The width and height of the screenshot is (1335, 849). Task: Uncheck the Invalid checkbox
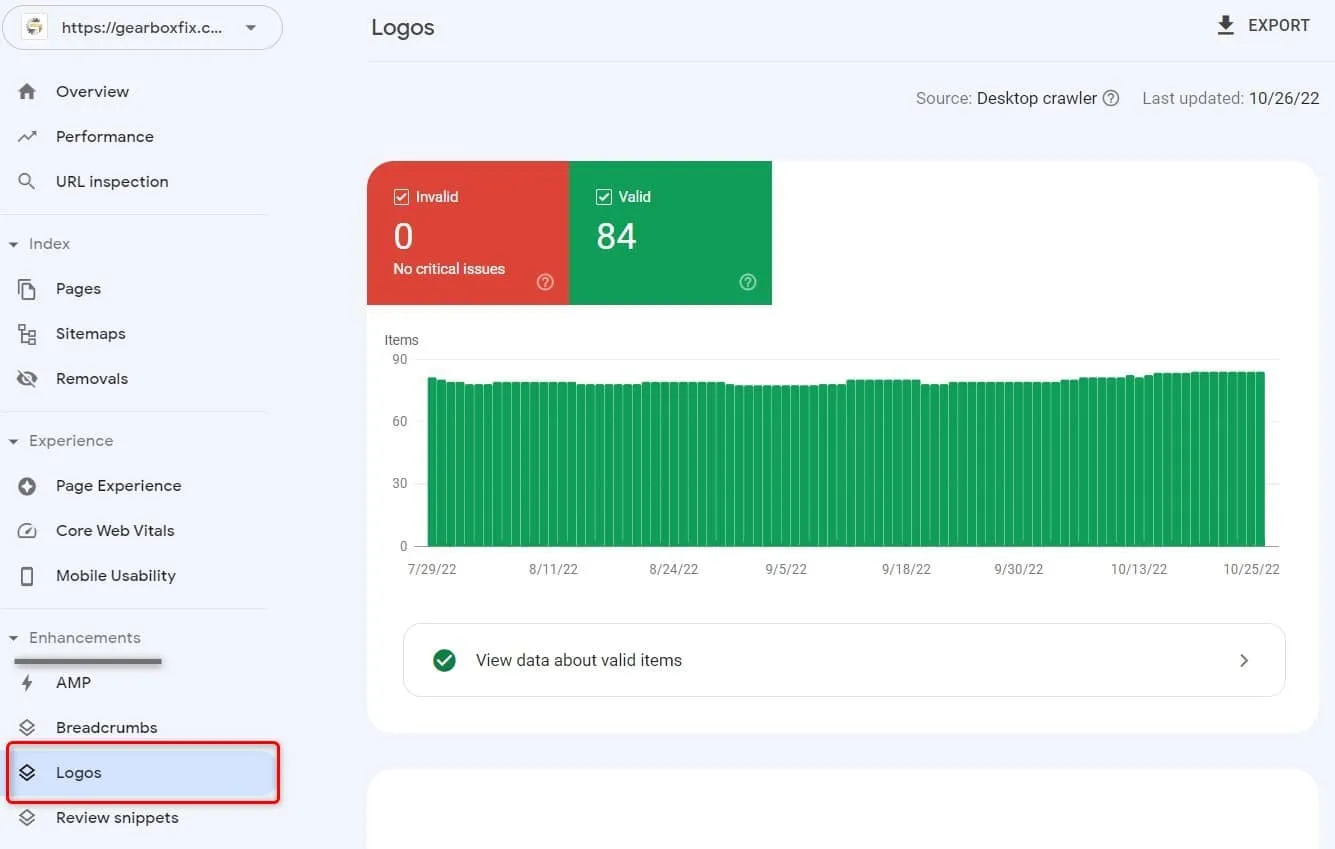pyautogui.click(x=402, y=197)
